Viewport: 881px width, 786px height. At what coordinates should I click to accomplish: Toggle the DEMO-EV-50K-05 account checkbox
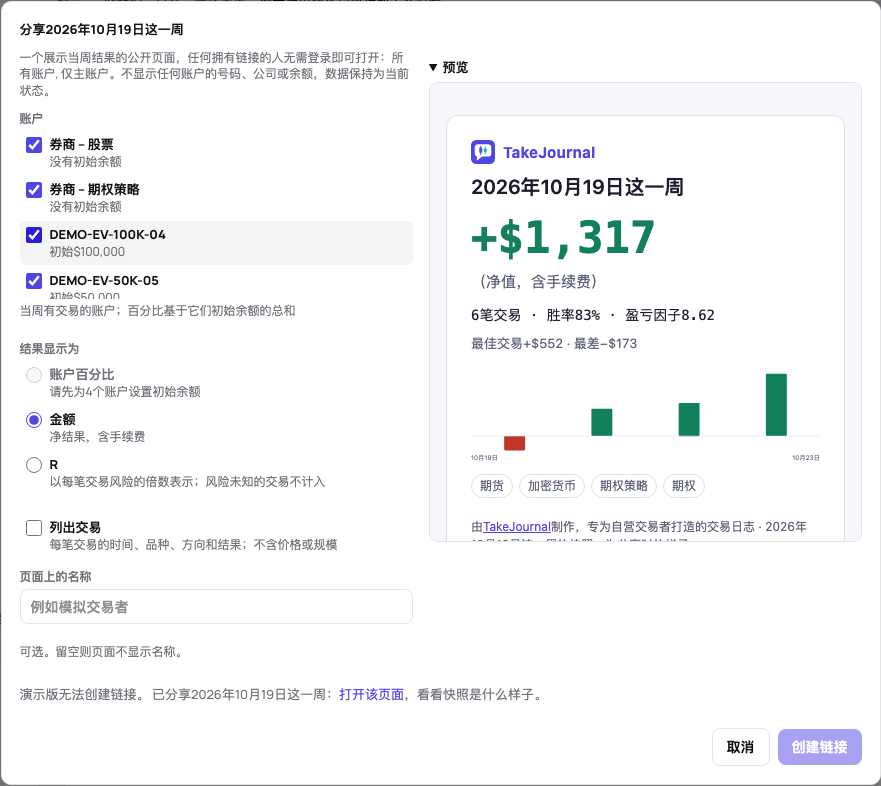34,281
